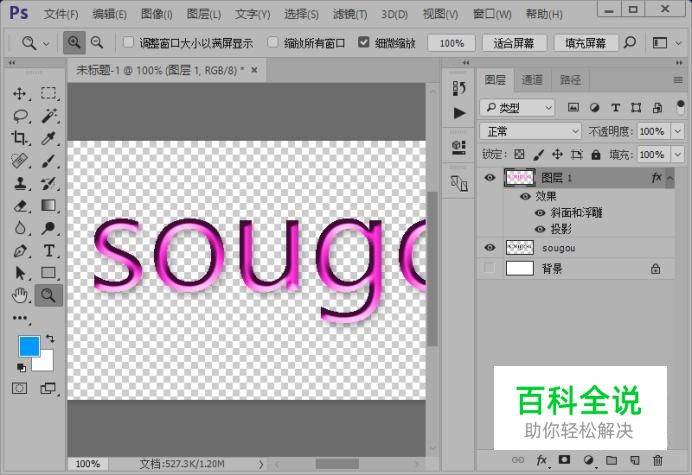Collapse effects list of 图层 1
Screen dimensions: 692x475
pos(669,178)
